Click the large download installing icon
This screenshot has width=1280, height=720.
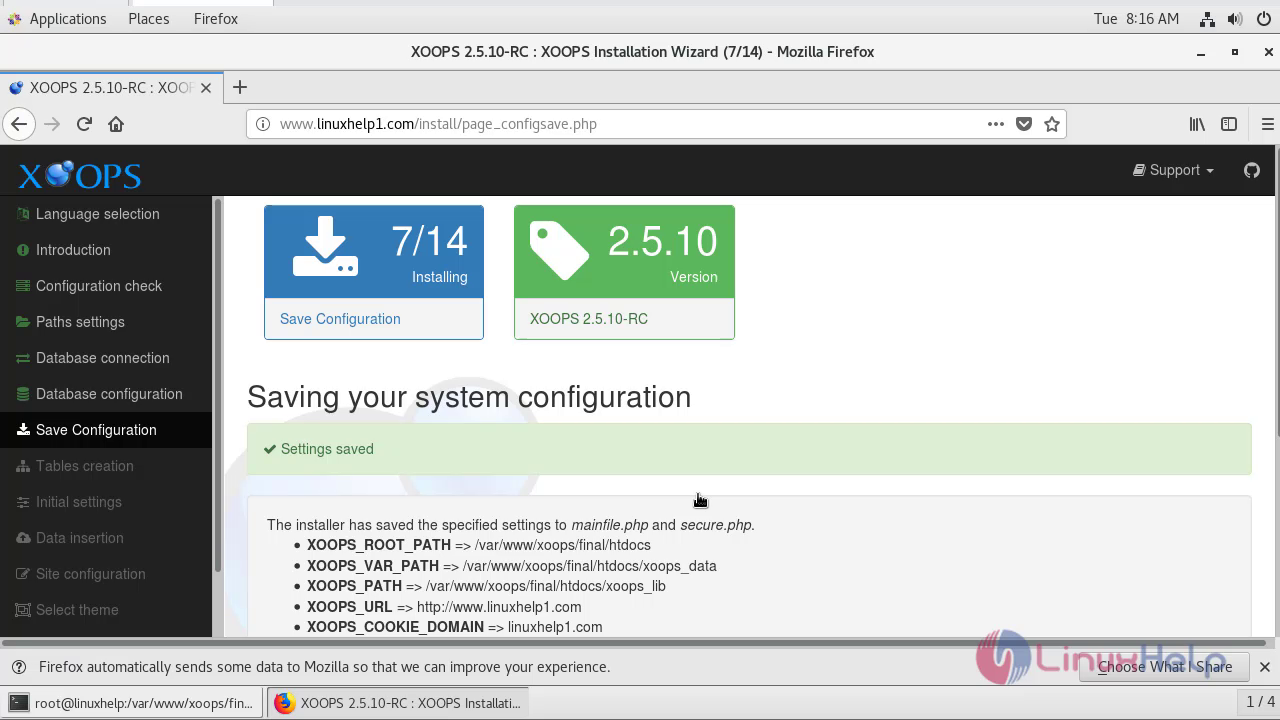pos(325,246)
